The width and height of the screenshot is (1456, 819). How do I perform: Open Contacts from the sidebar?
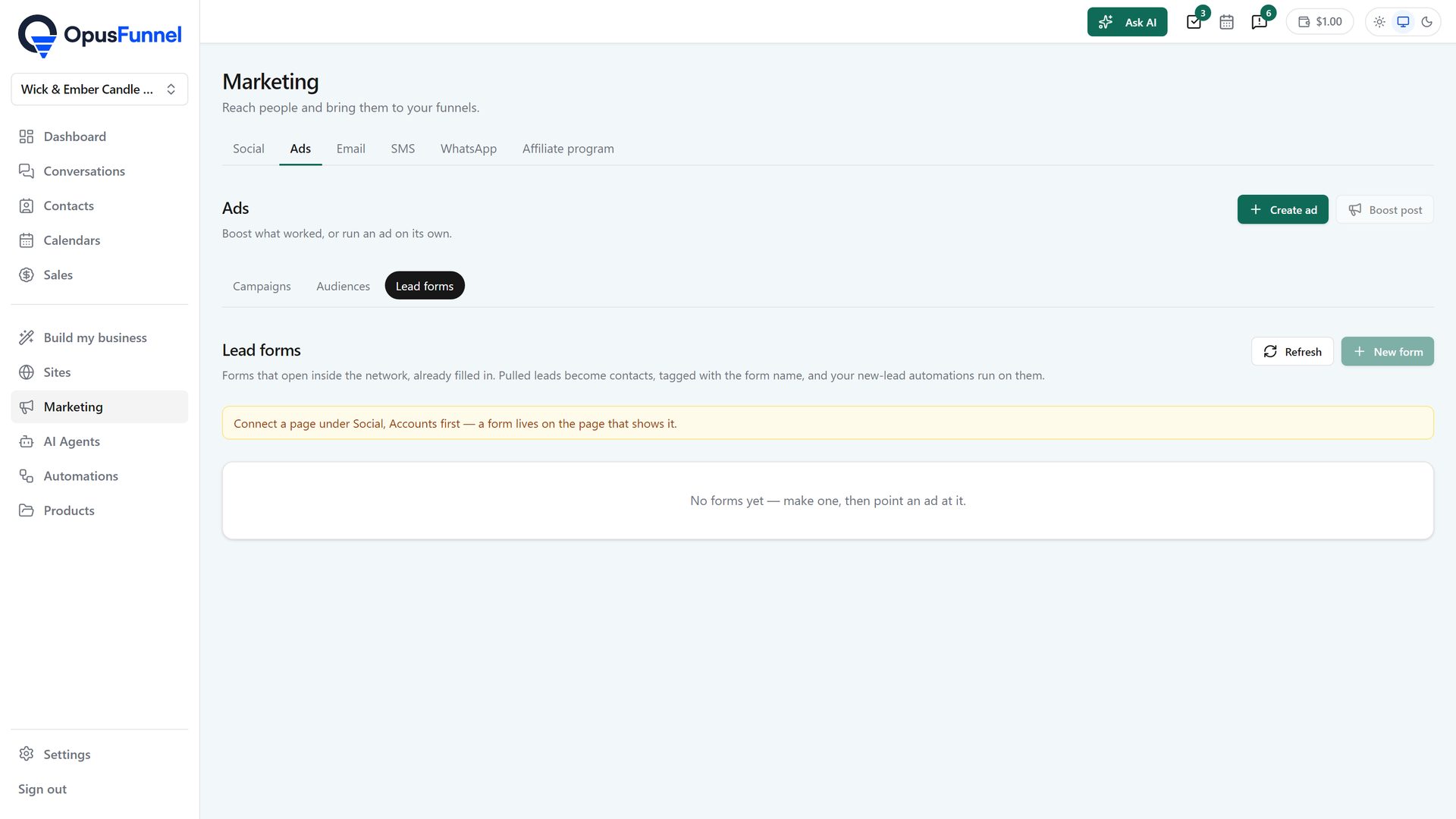pos(99,206)
